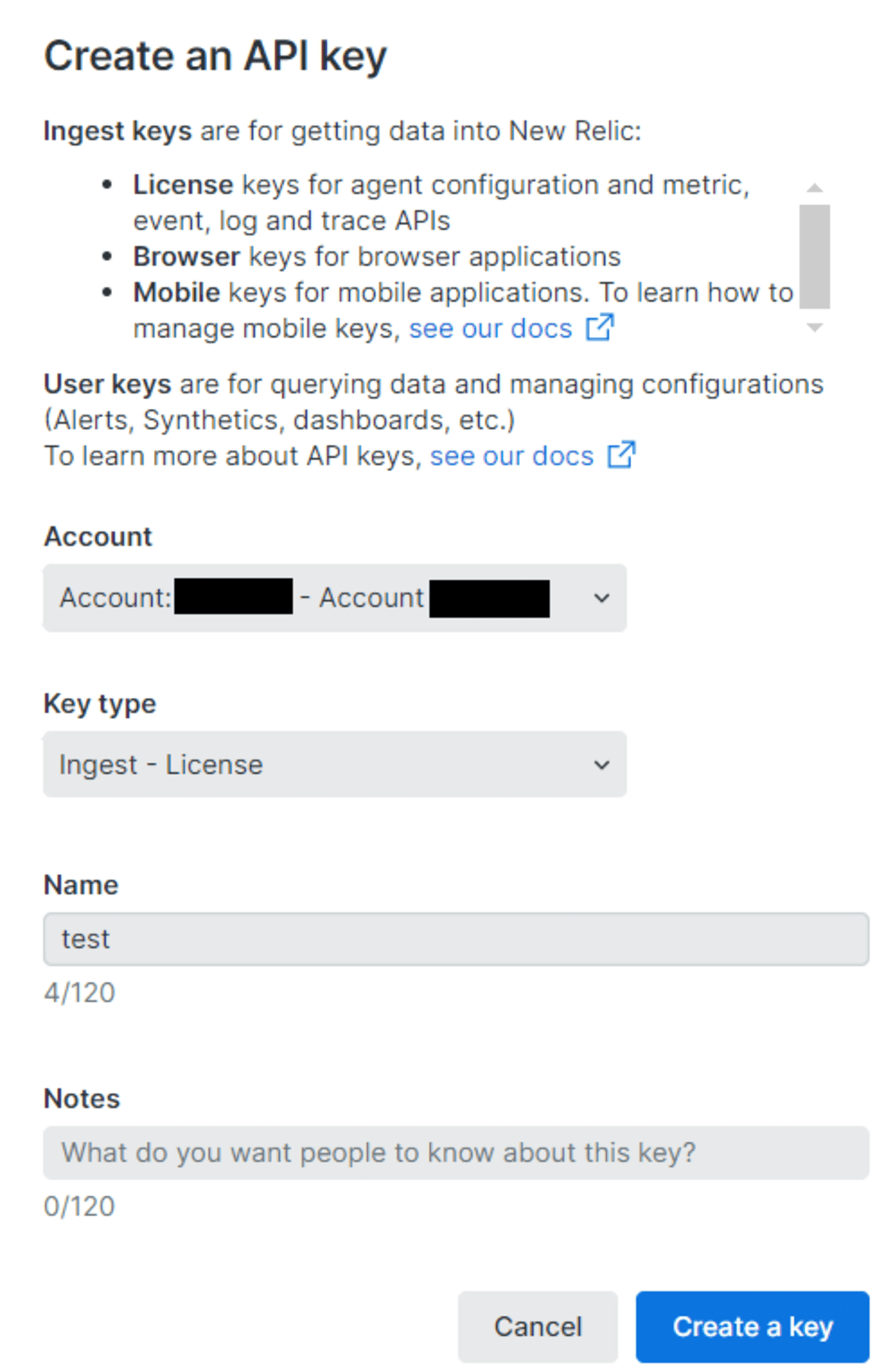Click the Cancel button
The height and width of the screenshot is (1372, 884).
pyautogui.click(x=538, y=1327)
